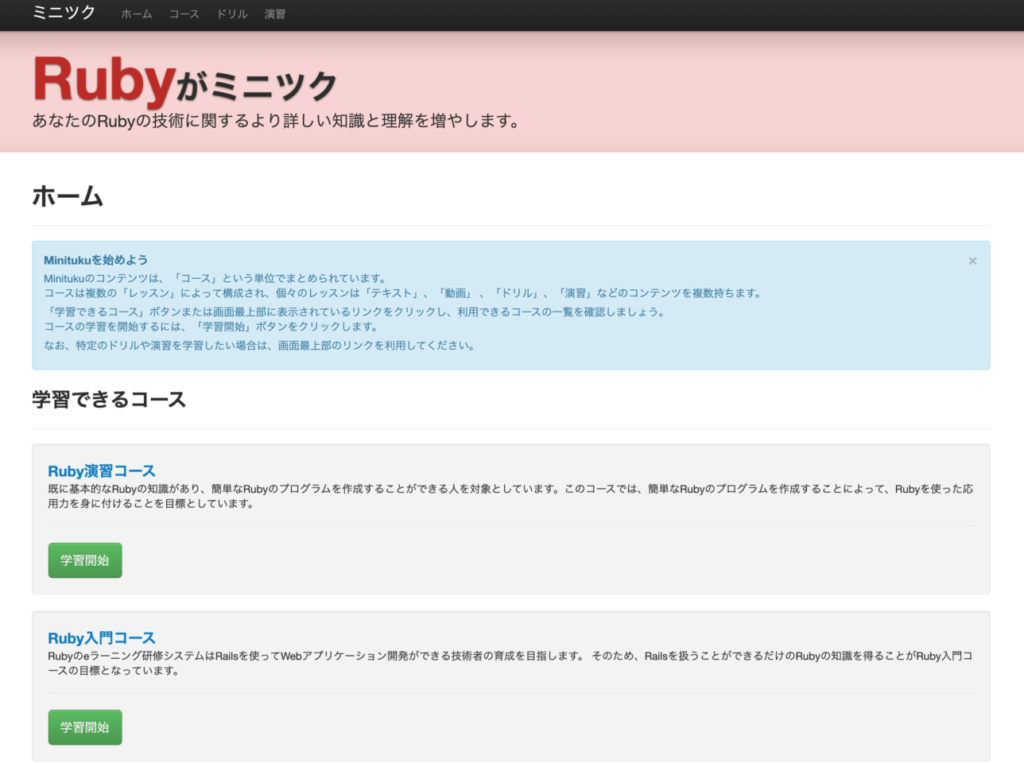Click the 学習できるコース section heading
The image size is (1024, 763).
click(x=109, y=399)
